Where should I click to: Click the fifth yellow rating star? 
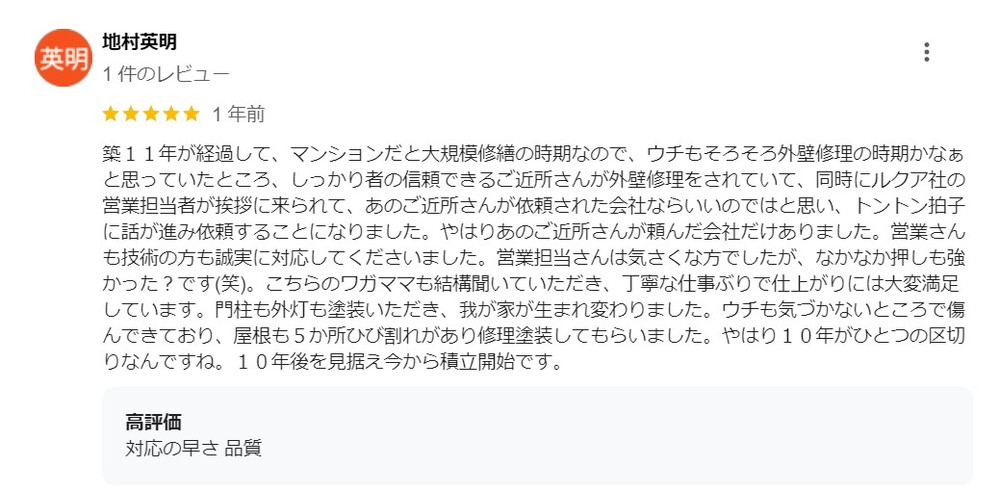(x=192, y=114)
